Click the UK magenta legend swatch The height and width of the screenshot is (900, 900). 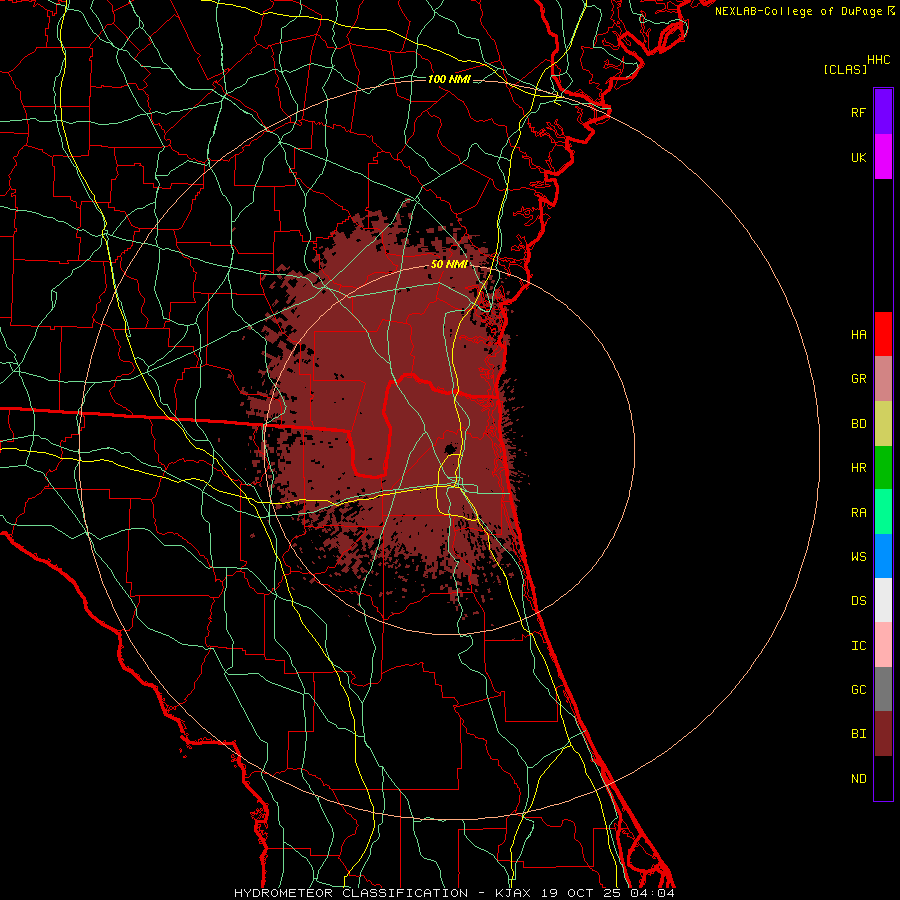click(x=883, y=157)
